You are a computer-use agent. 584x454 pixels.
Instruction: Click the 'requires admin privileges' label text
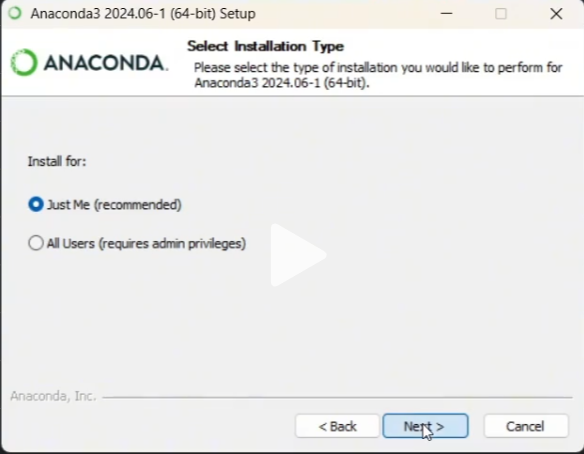coord(172,244)
